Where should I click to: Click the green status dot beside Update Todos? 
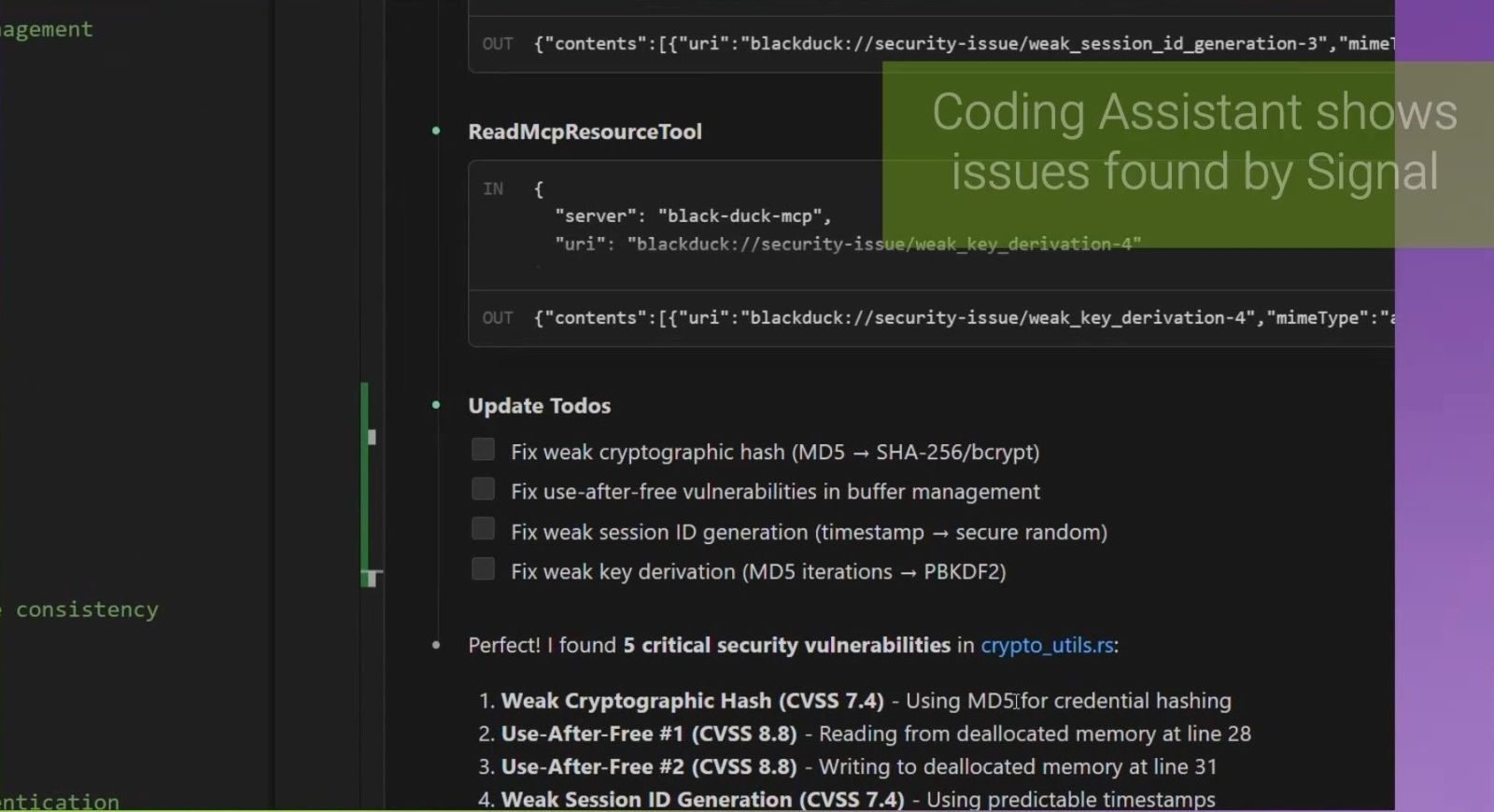(436, 405)
